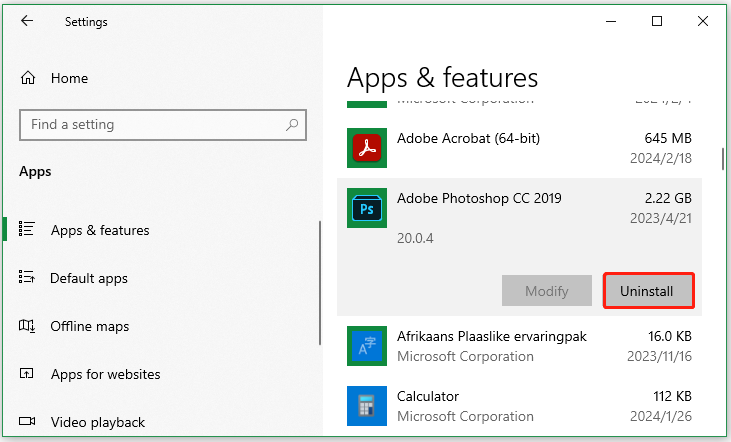This screenshot has width=731, height=442.
Task: Click the search magnifier icon
Action: 292,125
